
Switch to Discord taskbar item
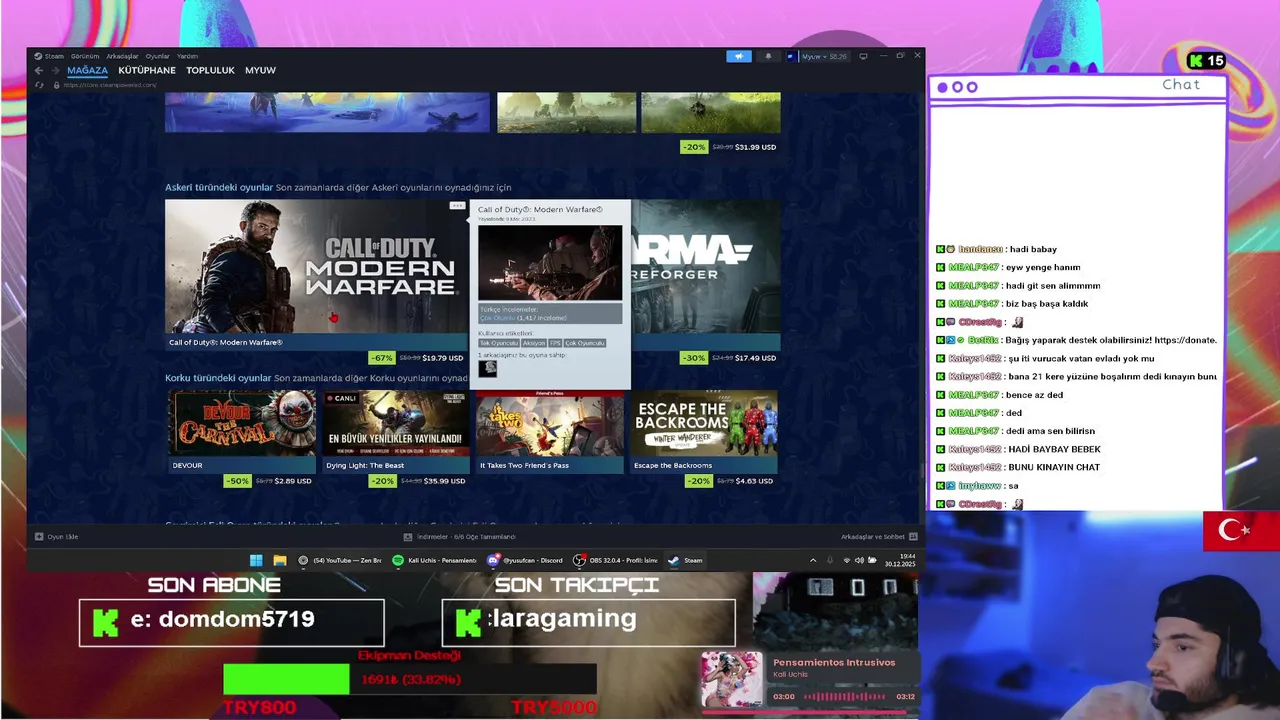coord(525,560)
